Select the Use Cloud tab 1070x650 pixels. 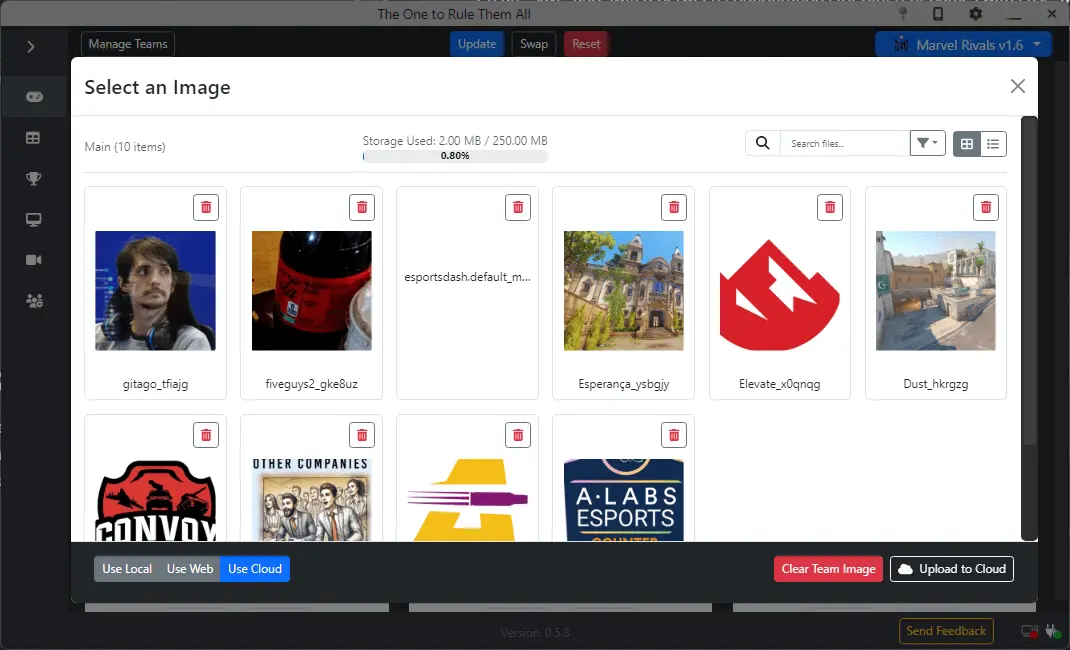coord(255,569)
